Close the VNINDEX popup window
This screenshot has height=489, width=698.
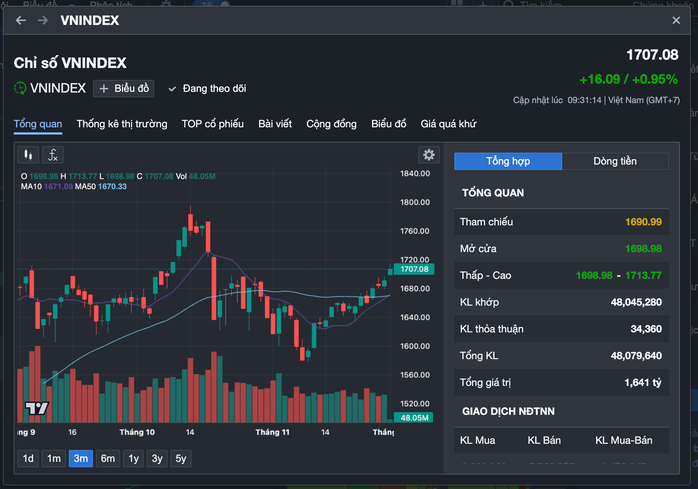(676, 20)
